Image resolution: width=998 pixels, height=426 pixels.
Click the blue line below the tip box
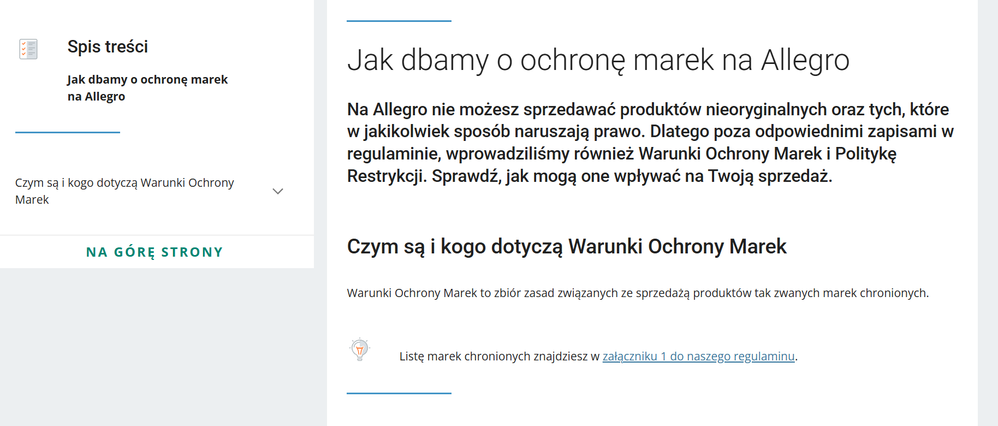tap(399, 393)
